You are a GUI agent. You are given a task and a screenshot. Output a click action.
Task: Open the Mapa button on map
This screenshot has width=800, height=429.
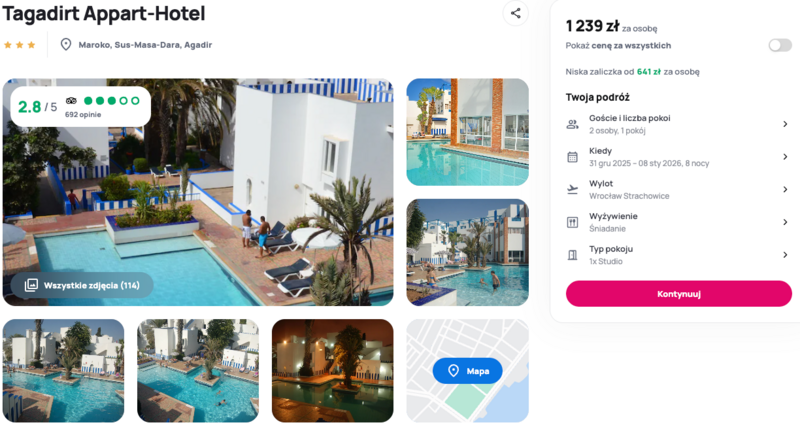click(x=467, y=371)
